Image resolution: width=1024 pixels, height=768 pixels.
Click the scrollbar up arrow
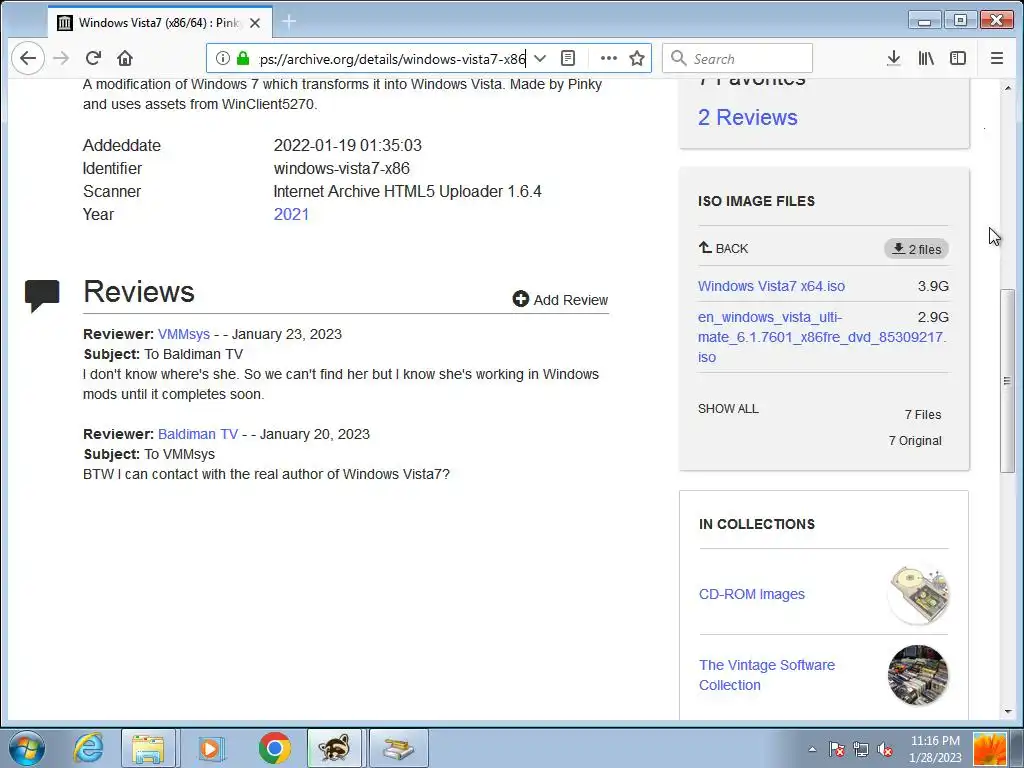(x=1007, y=88)
